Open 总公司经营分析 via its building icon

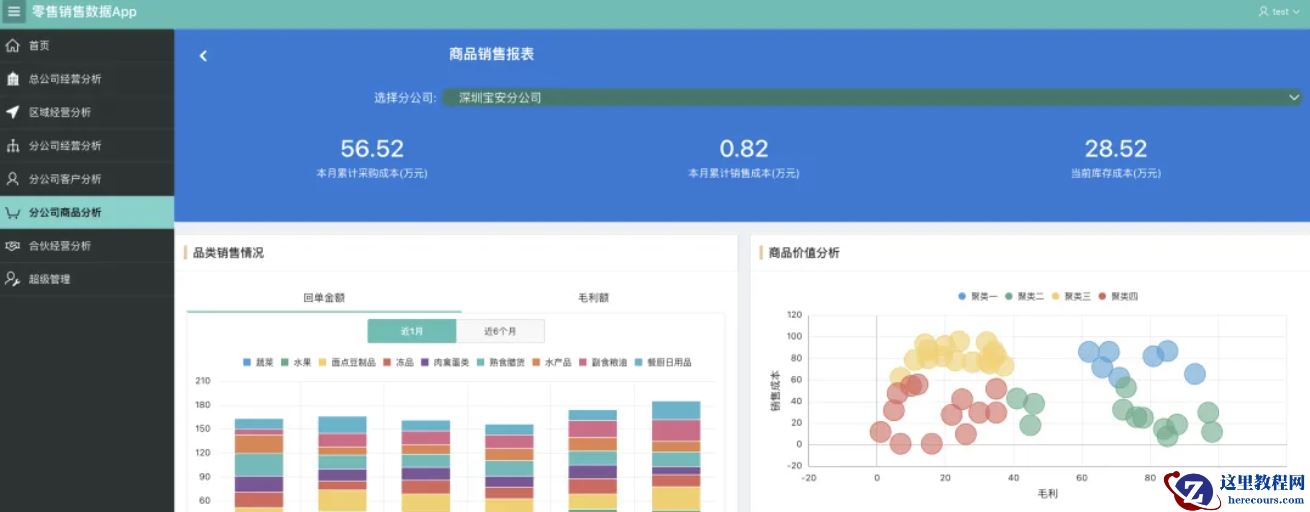click(x=13, y=79)
